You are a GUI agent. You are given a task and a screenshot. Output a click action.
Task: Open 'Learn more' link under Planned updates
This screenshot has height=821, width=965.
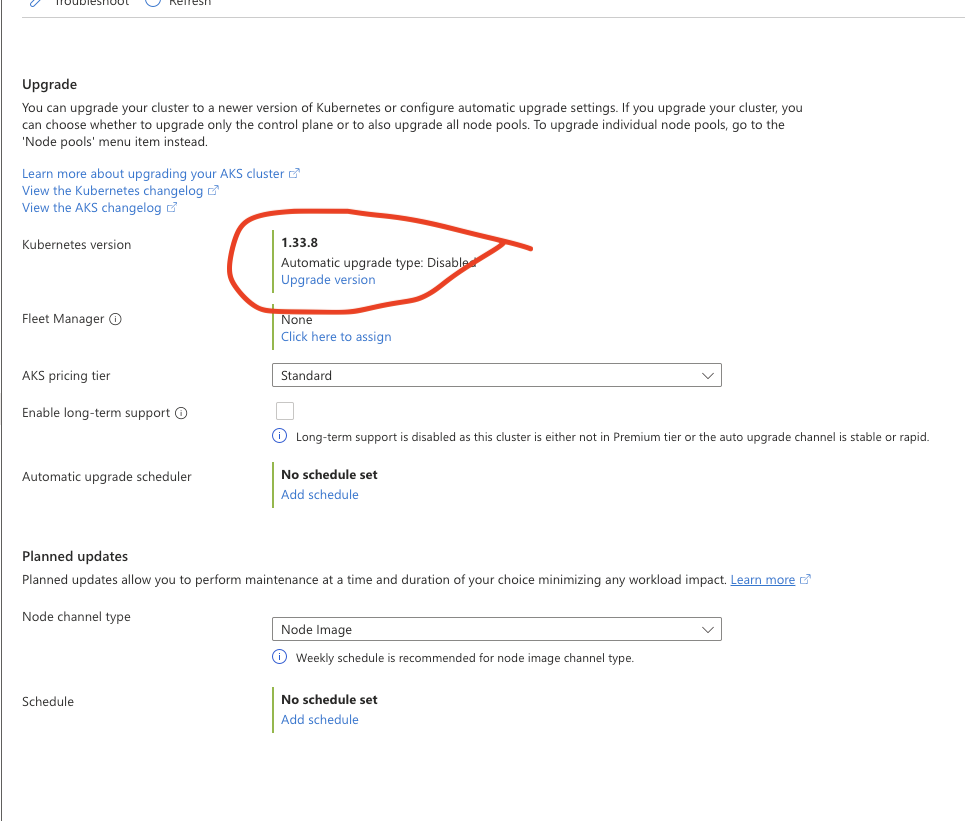[763, 580]
